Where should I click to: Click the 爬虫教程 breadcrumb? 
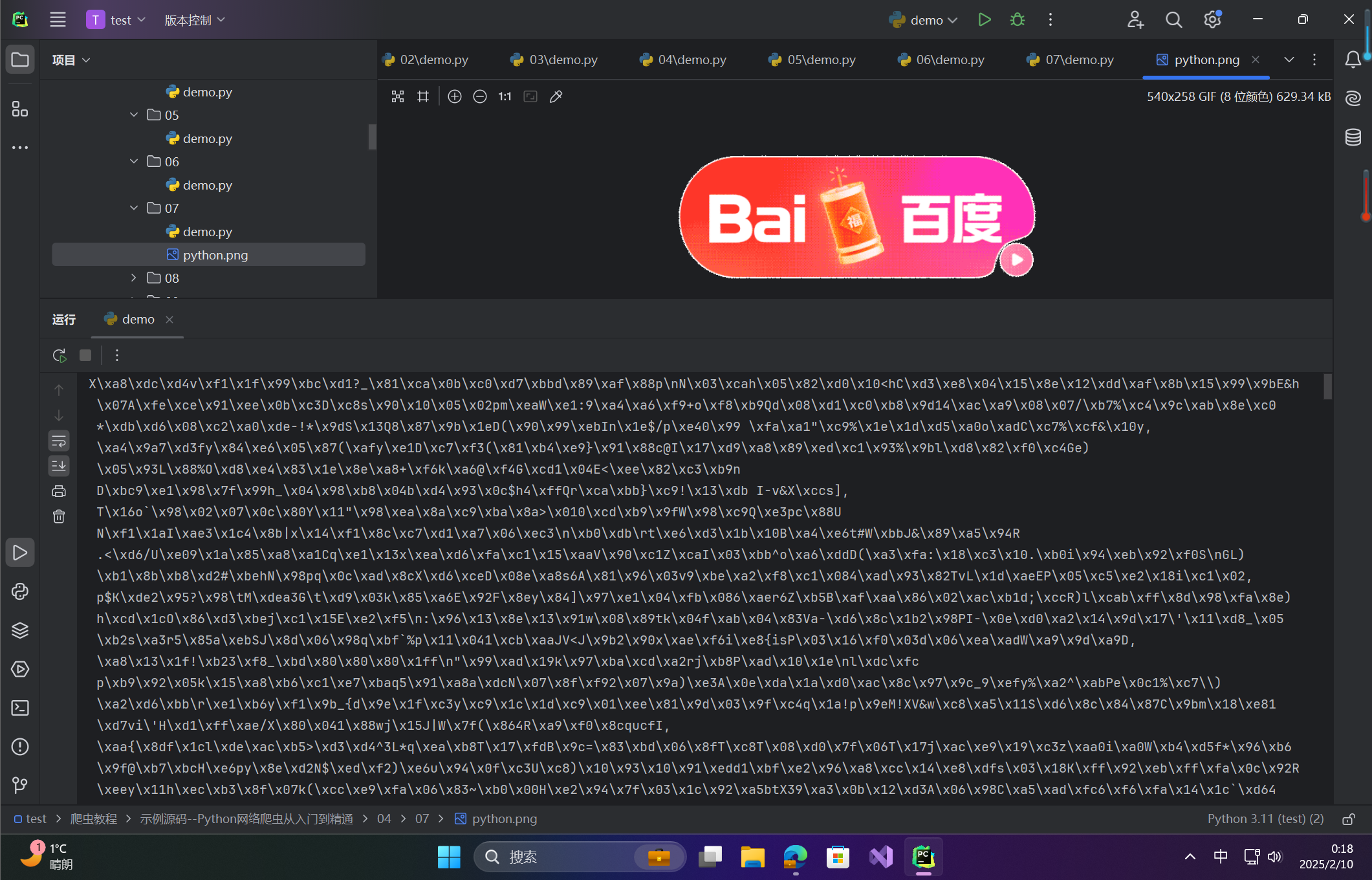[x=94, y=819]
